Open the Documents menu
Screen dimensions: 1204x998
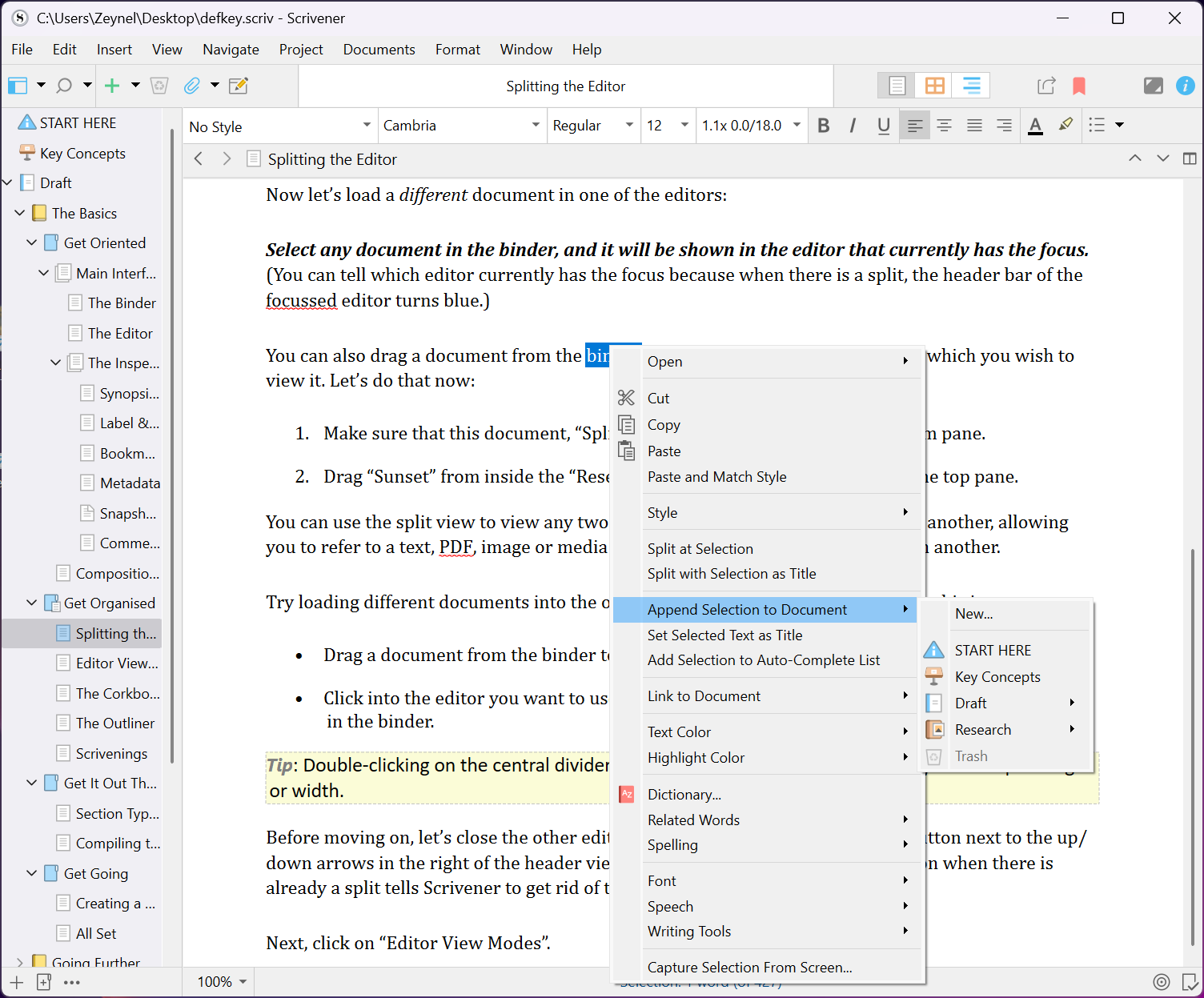point(379,50)
